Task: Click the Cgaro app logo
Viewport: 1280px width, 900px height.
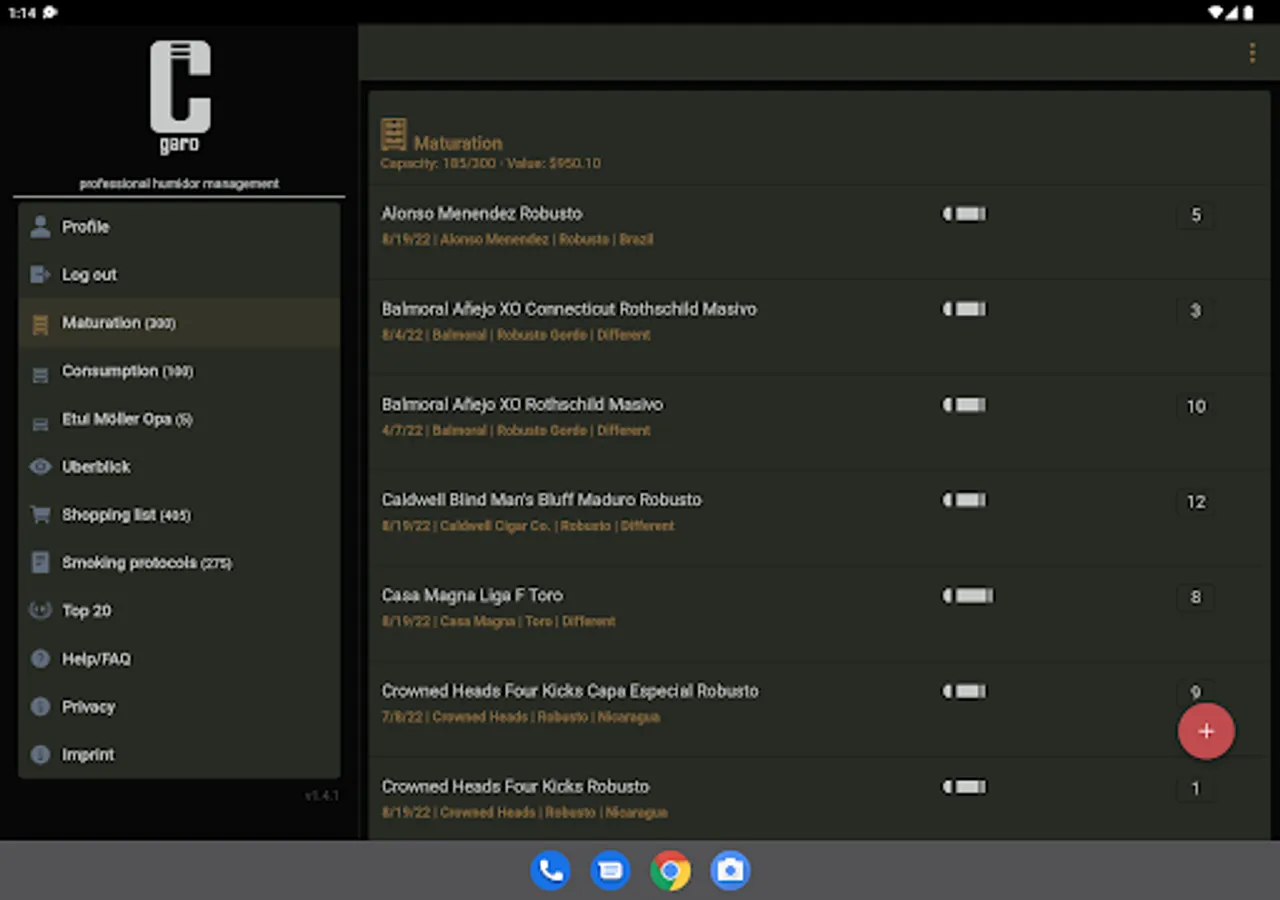Action: 180,97
